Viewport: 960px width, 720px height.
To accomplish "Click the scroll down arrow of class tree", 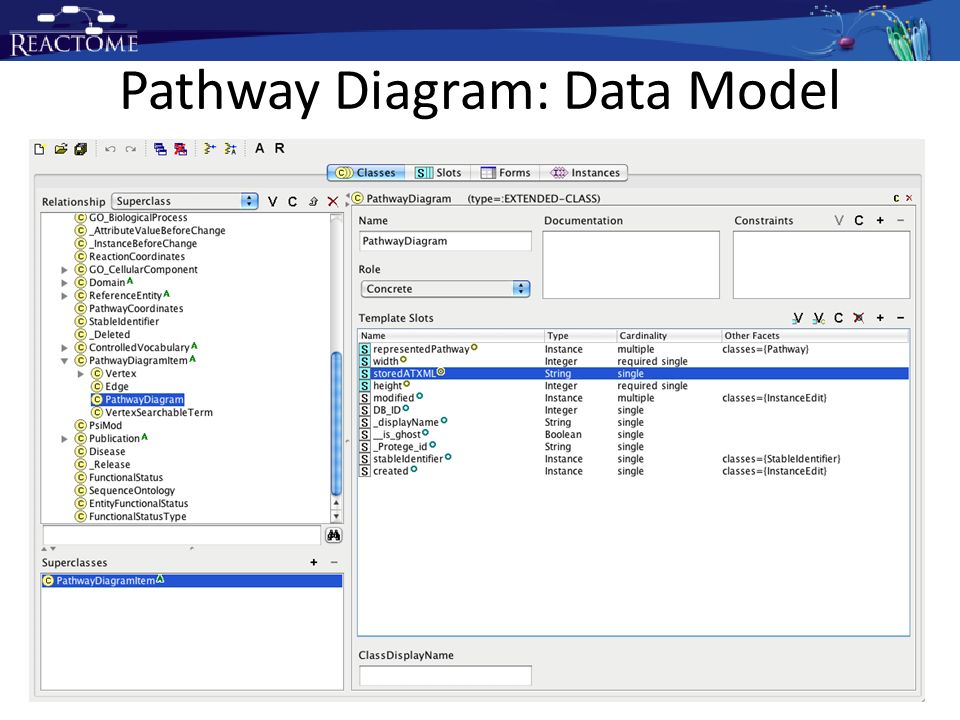I will click(336, 516).
